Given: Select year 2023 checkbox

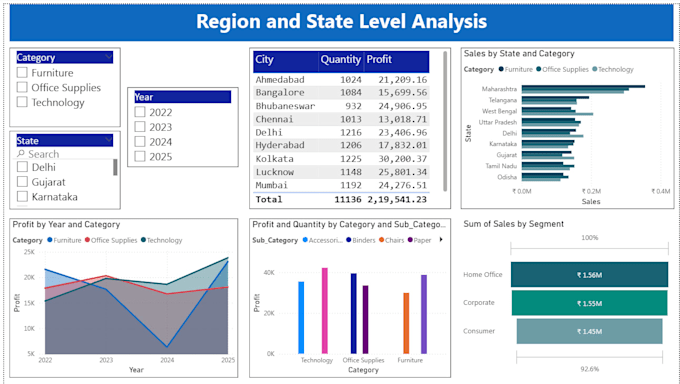Looking at the screenshot, I should click(x=140, y=127).
